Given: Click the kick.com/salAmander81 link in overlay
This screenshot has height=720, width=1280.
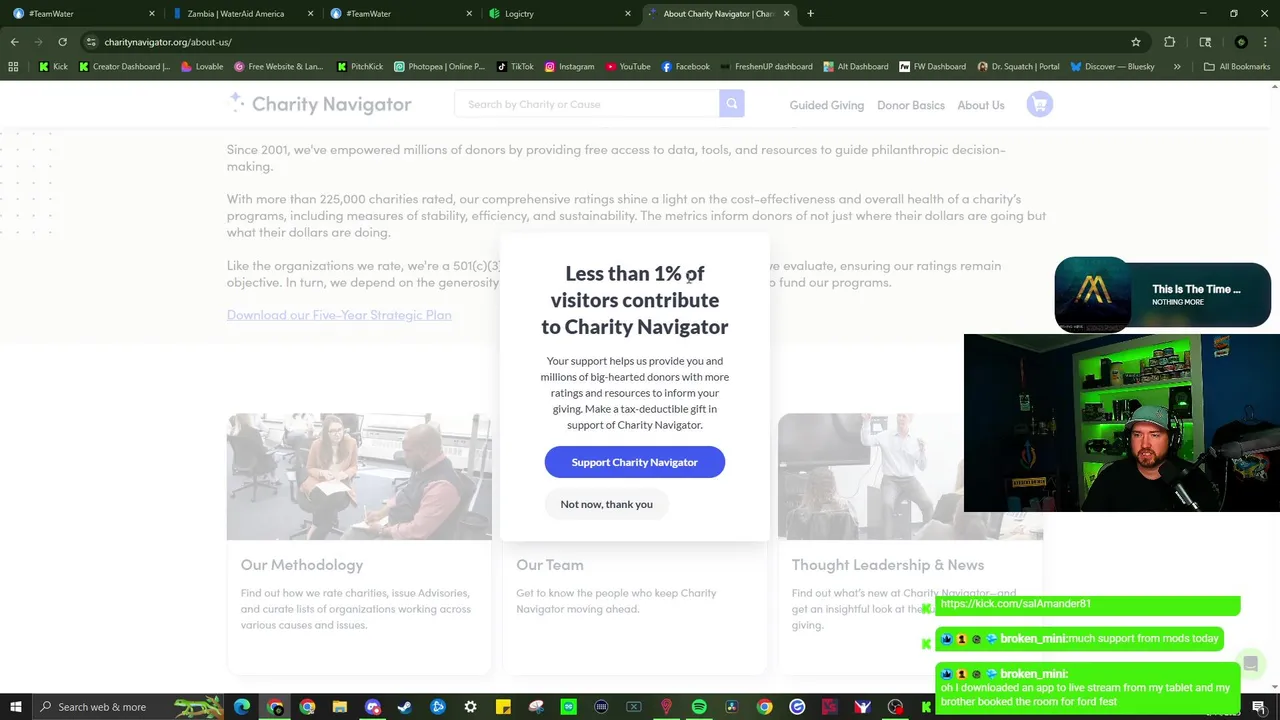Looking at the screenshot, I should click(1015, 604).
